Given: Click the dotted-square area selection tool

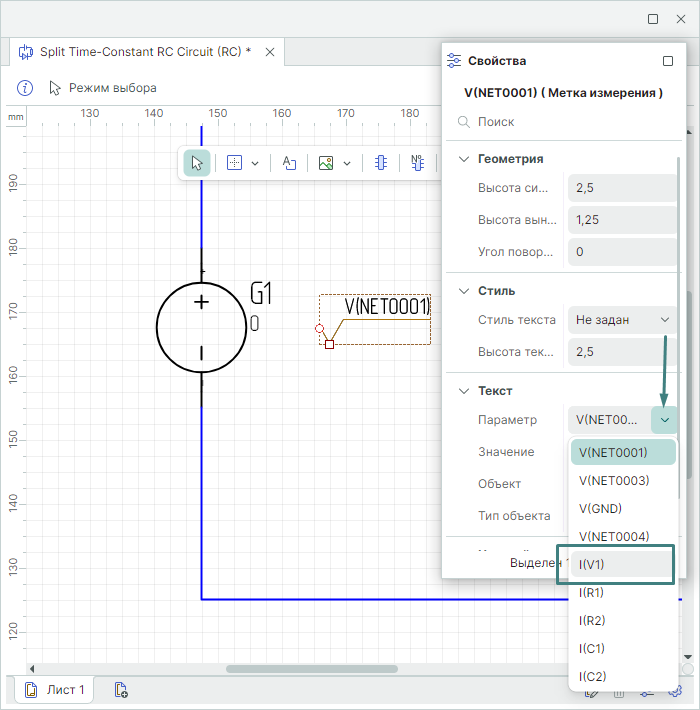Looking at the screenshot, I should coord(235,163).
